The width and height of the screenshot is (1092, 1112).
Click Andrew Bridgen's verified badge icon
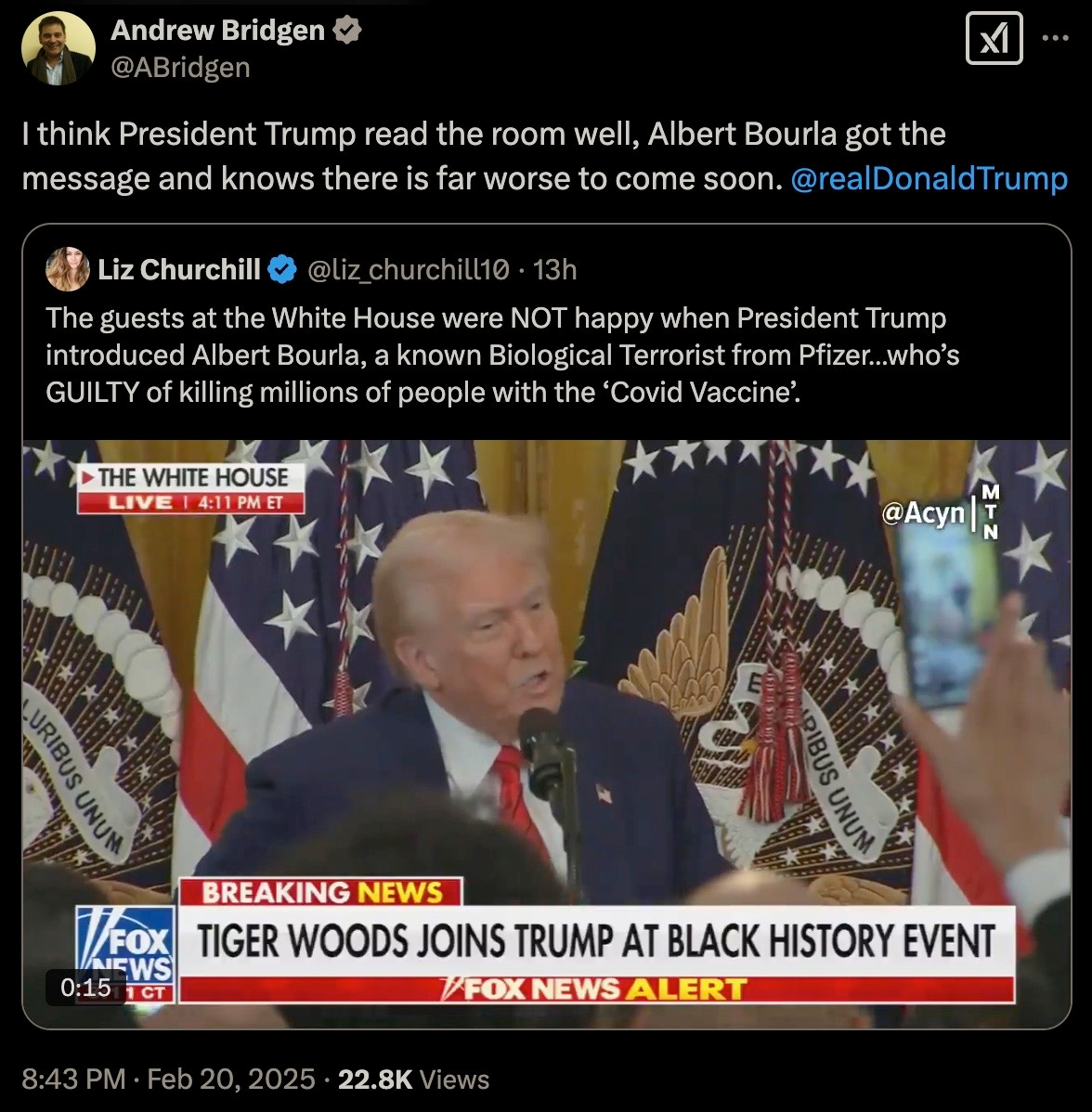point(347,31)
